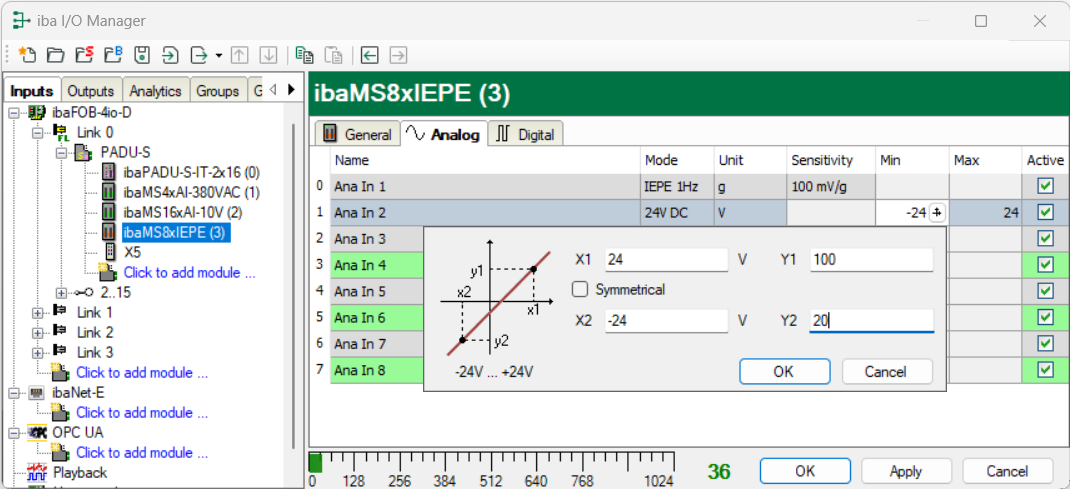Click the bottom OK button next to Apply
This screenshot has height=489, width=1070.
(805, 471)
